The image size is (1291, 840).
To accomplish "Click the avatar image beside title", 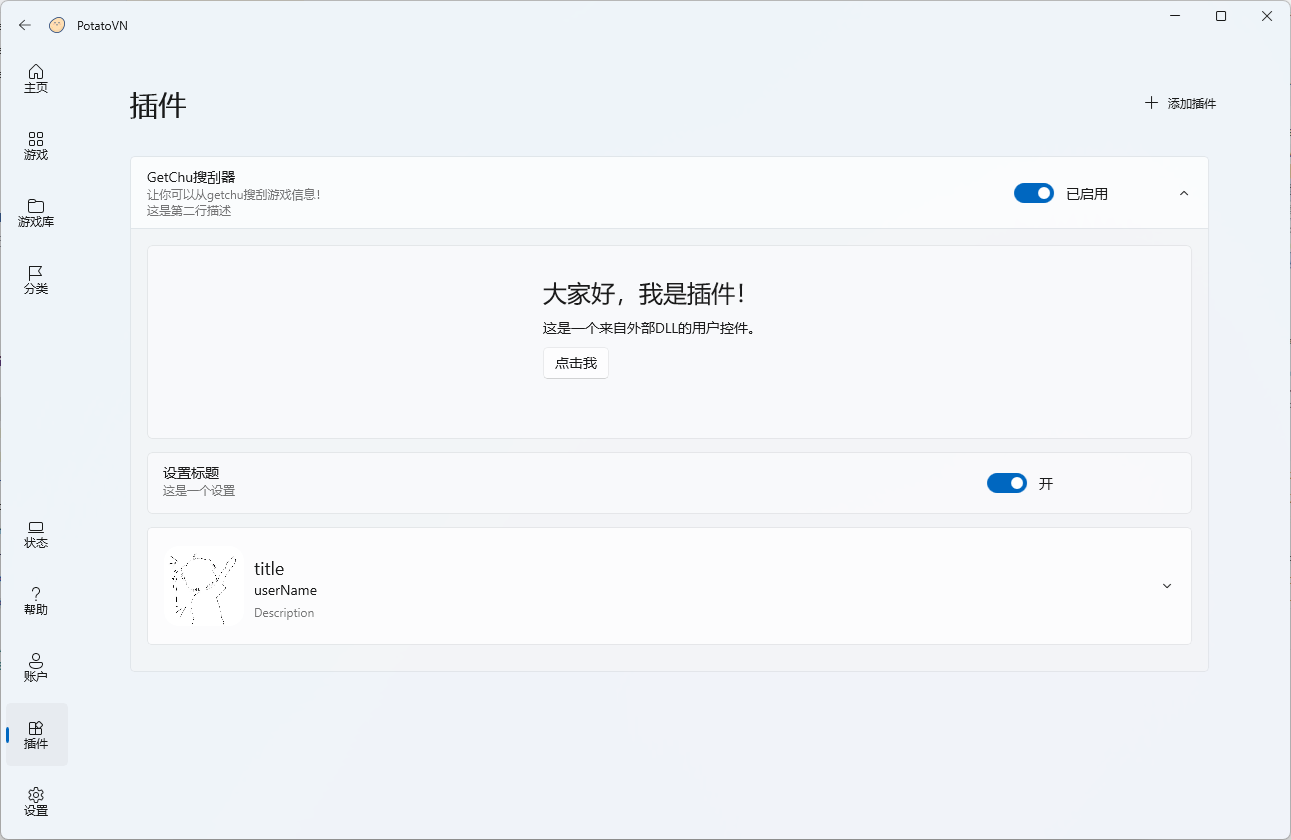I will click(x=203, y=589).
